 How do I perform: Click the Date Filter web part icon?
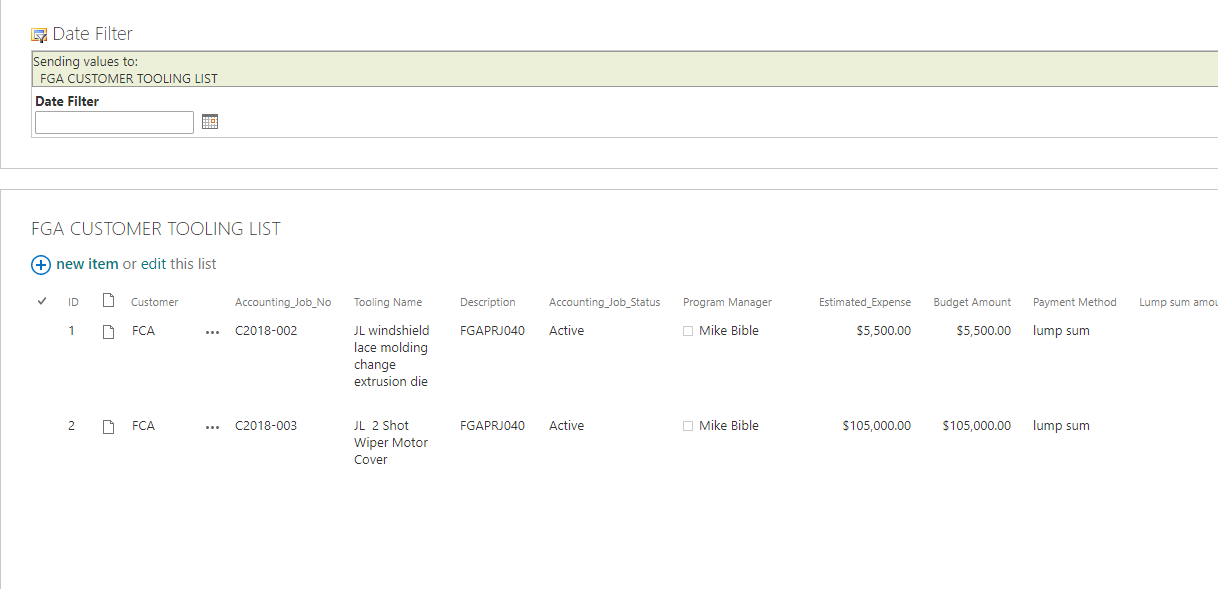[38, 33]
